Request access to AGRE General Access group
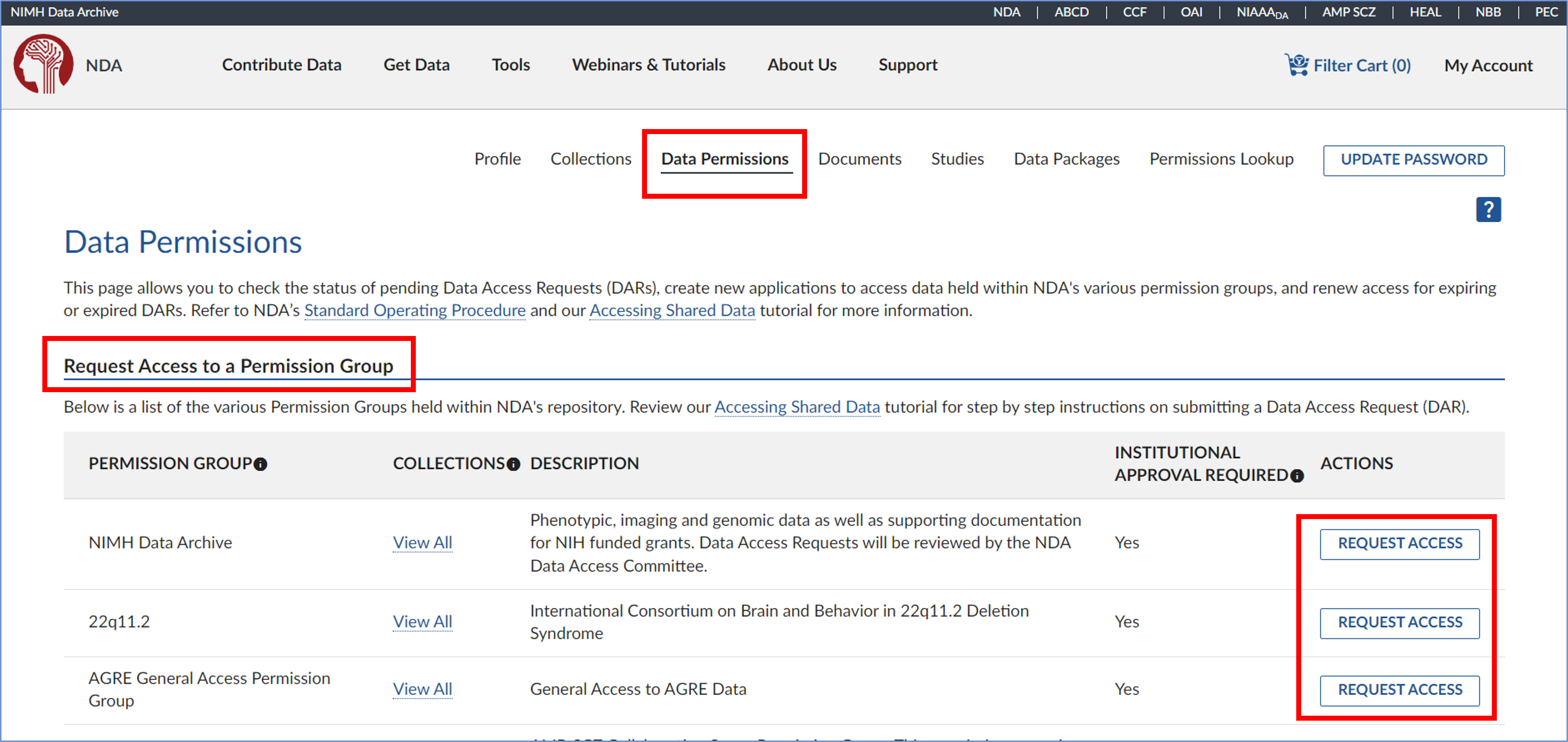Screen dimensions: 1568x742 (1399, 691)
